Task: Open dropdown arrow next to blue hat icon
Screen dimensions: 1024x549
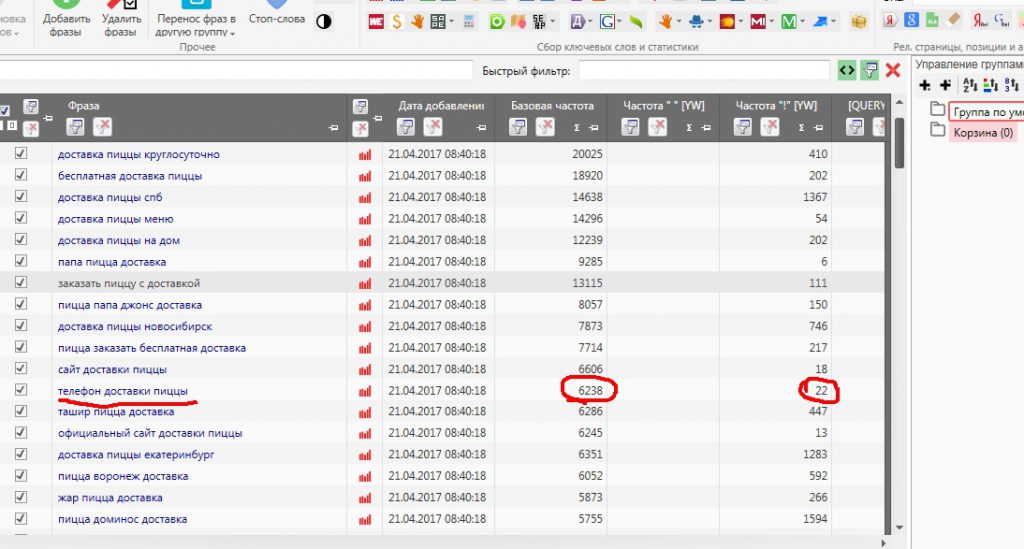Action: (709, 22)
